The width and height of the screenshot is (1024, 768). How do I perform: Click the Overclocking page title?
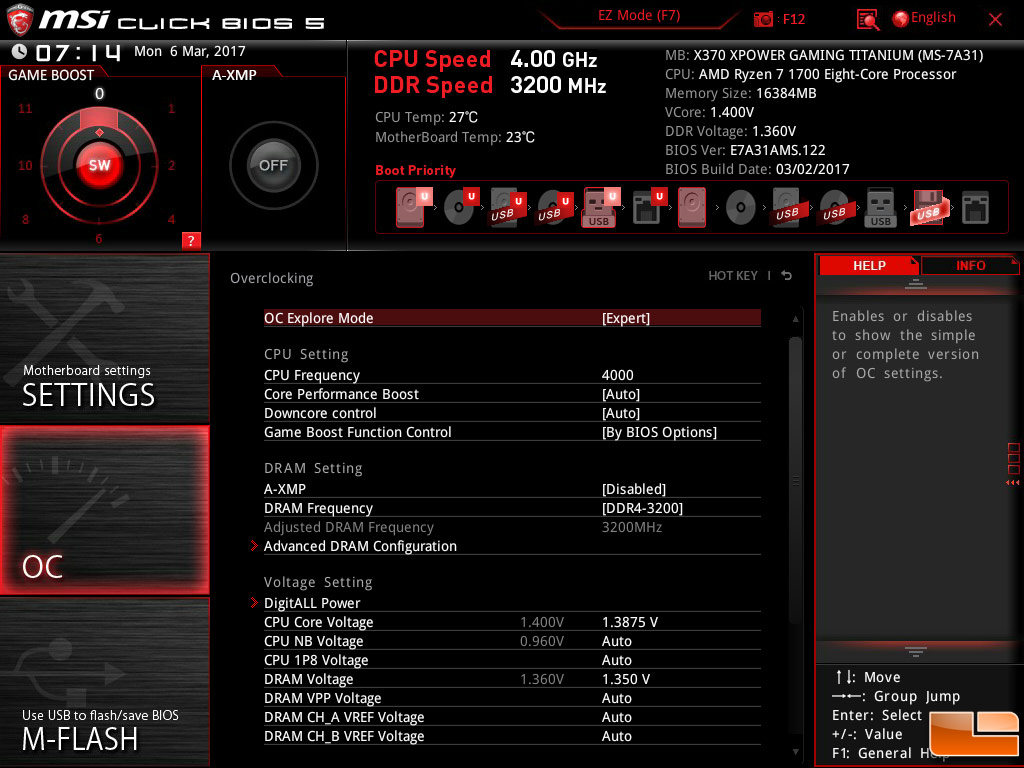click(272, 278)
